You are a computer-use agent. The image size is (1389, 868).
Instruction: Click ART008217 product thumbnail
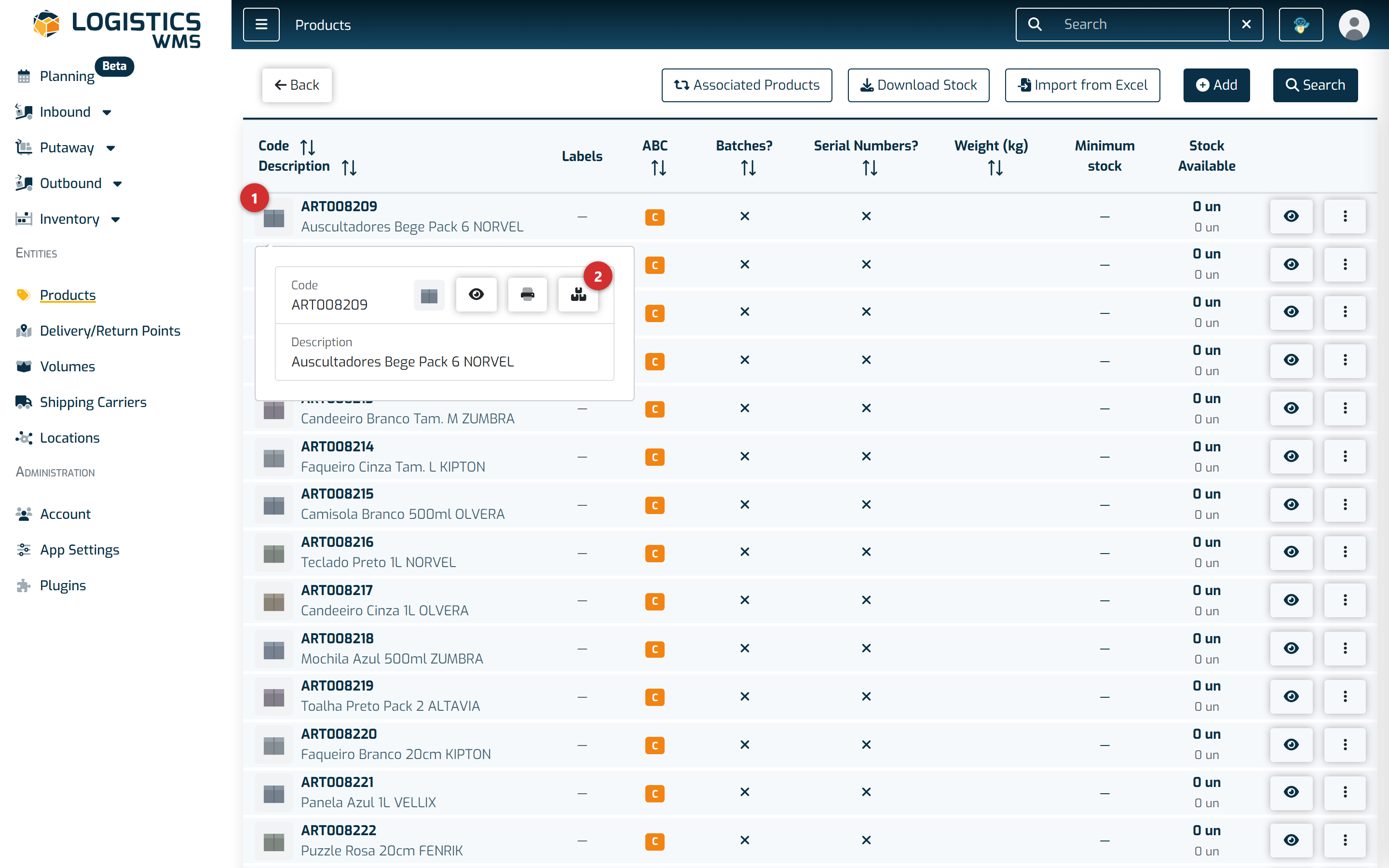click(274, 602)
